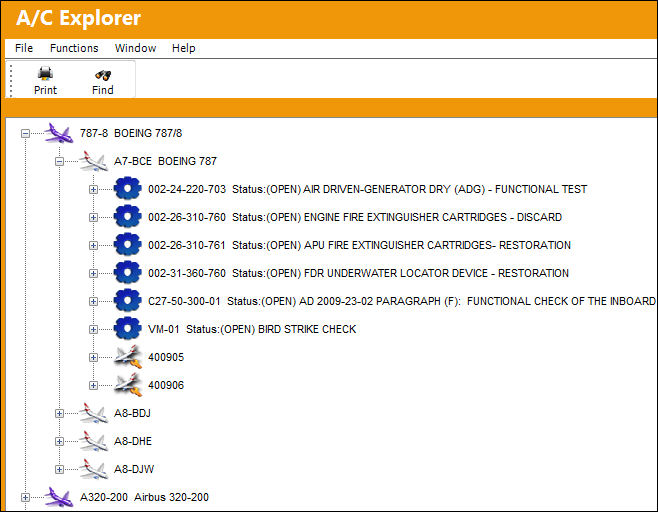Viewport: 658px width, 512px height.
Task: Expand task 002-26-310-761 node
Action: coord(94,246)
